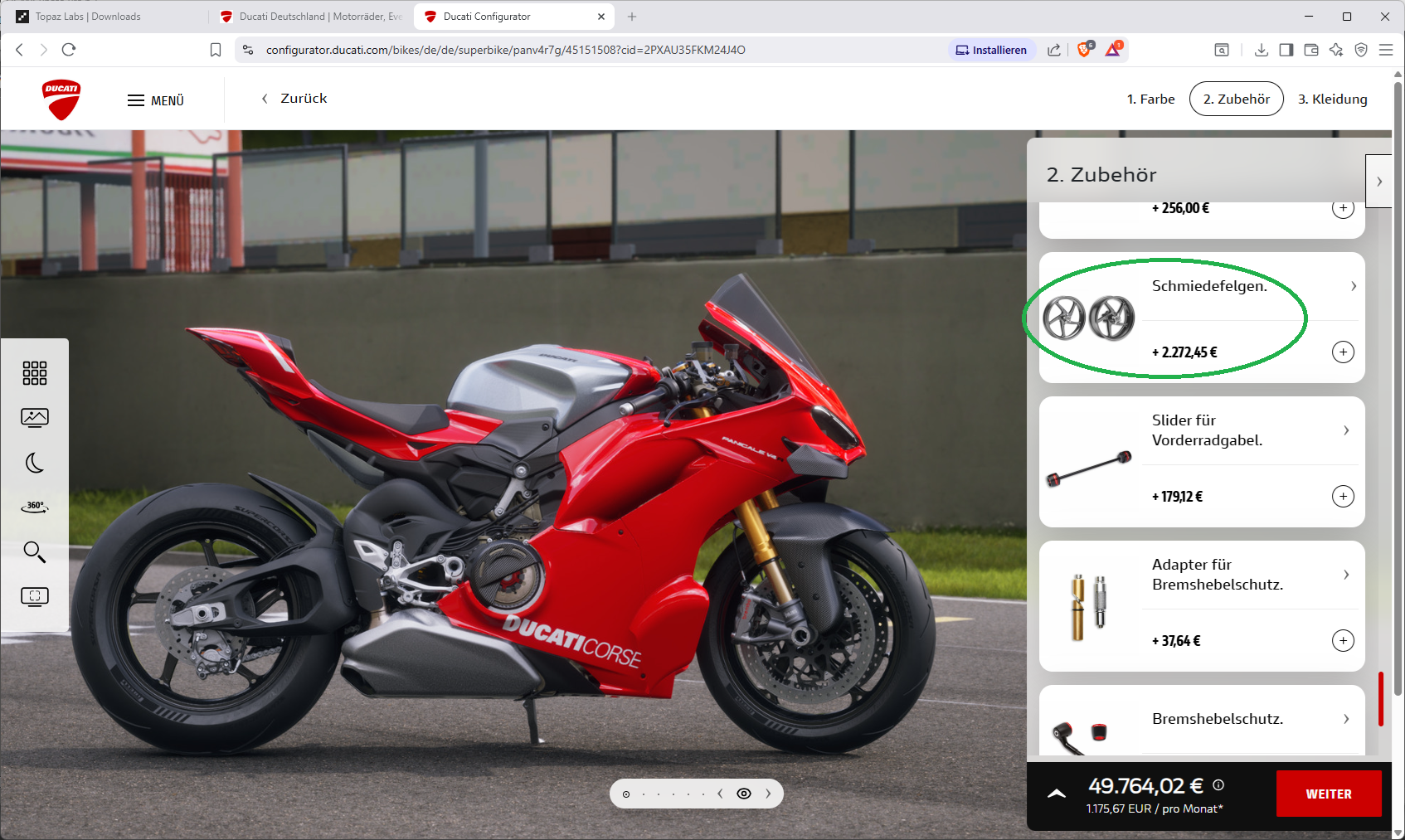Open the brake lever adapter thumbnail
Image resolution: width=1405 pixels, height=840 pixels.
pyautogui.click(x=1089, y=607)
